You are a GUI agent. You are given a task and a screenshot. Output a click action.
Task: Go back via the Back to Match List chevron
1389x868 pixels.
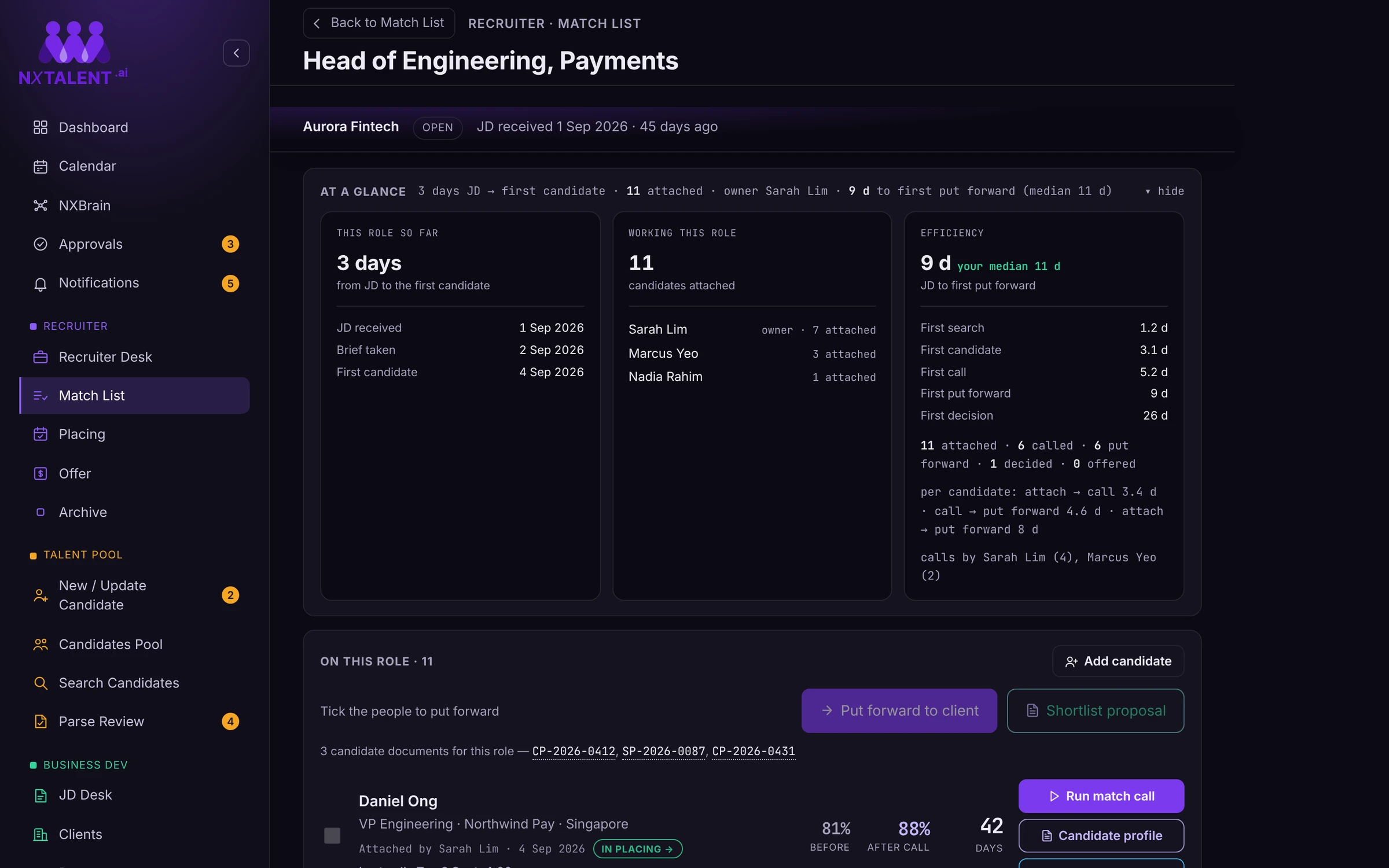point(317,23)
